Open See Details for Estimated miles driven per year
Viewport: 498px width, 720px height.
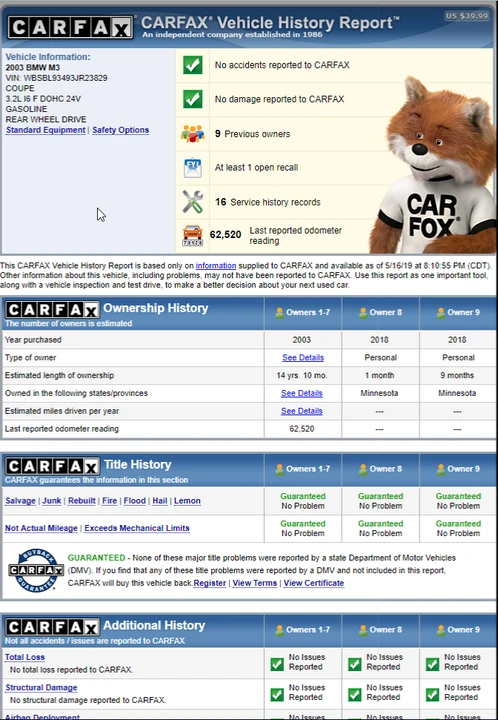coord(302,411)
